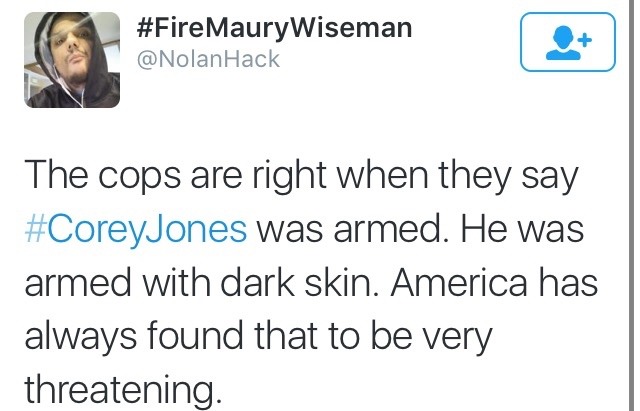Tap the word "has" after America
The width and height of the screenshot is (640, 411).
tap(568, 282)
